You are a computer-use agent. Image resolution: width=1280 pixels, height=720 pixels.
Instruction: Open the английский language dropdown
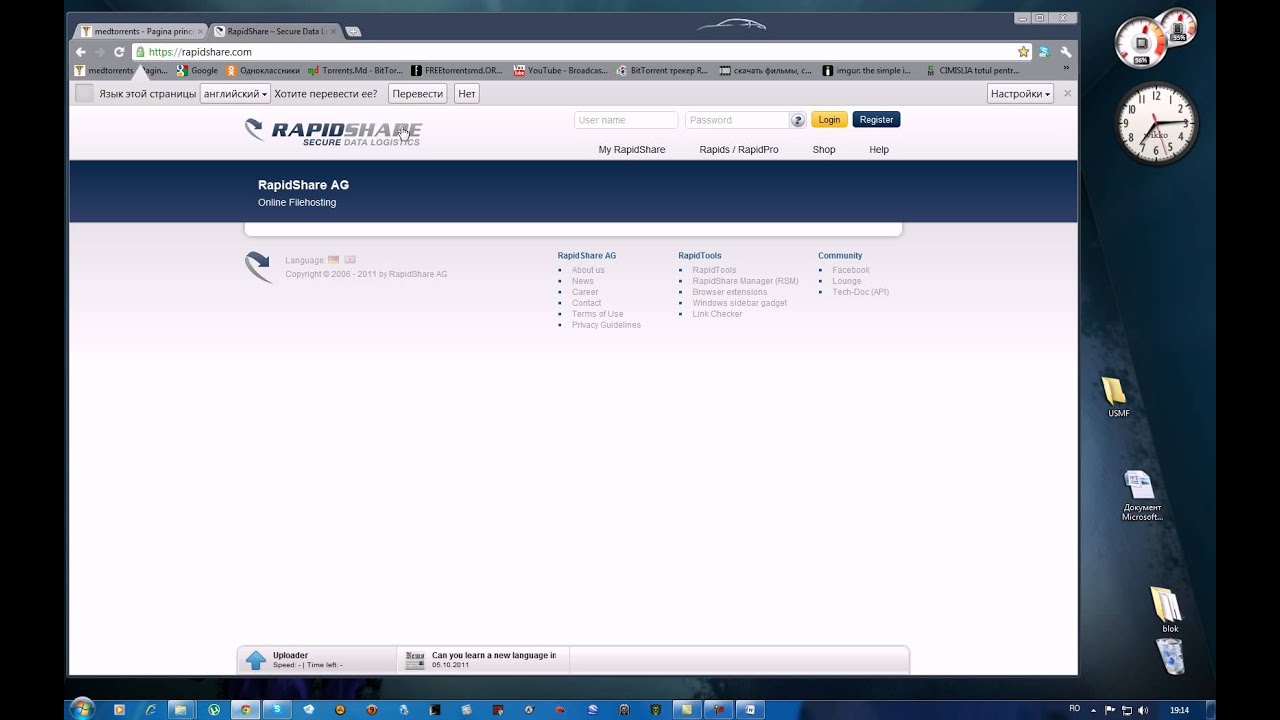[235, 94]
